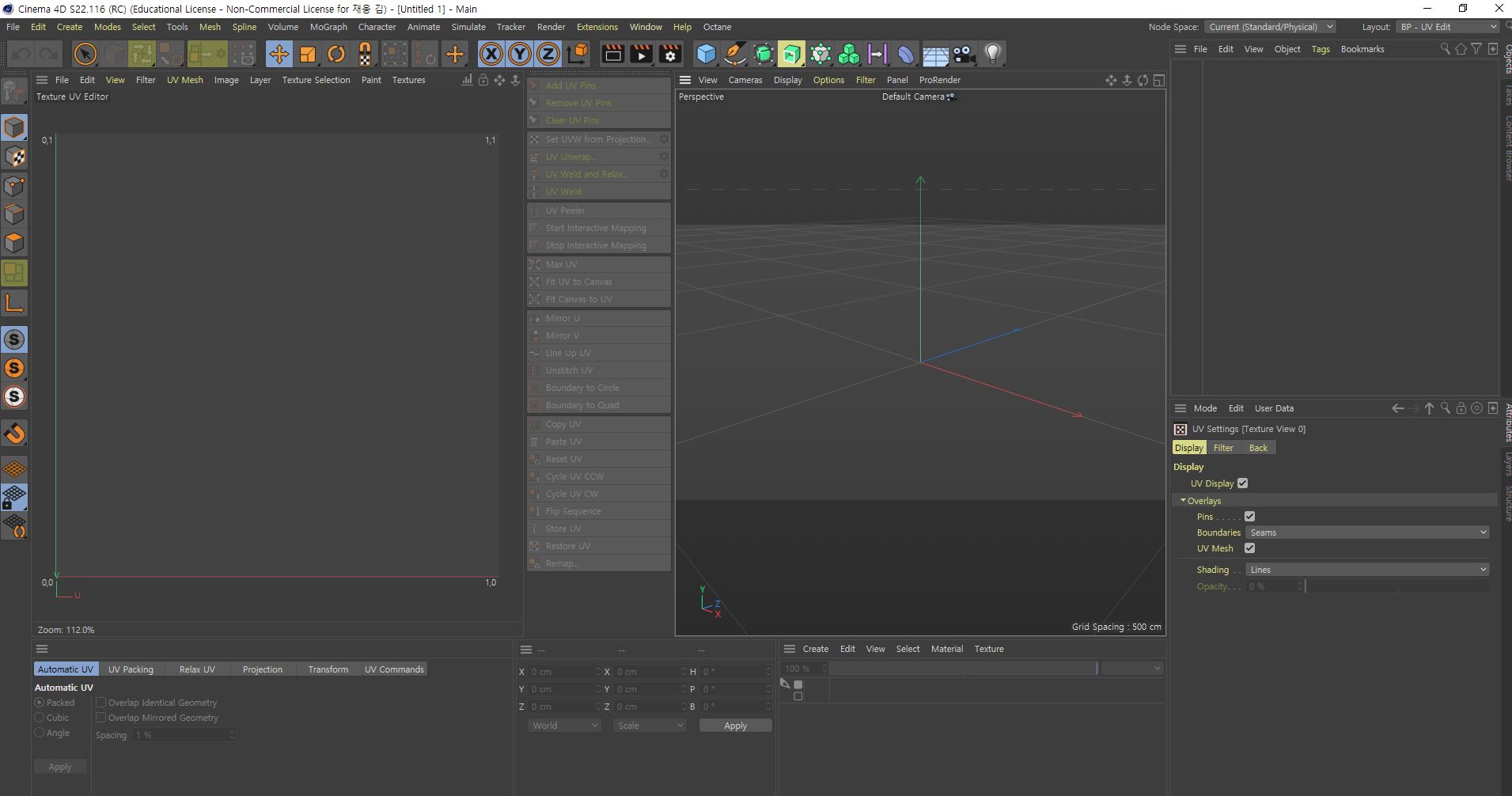The image size is (1512, 796).
Task: Click Apply button under Automatic UV
Action: pyautogui.click(x=60, y=767)
